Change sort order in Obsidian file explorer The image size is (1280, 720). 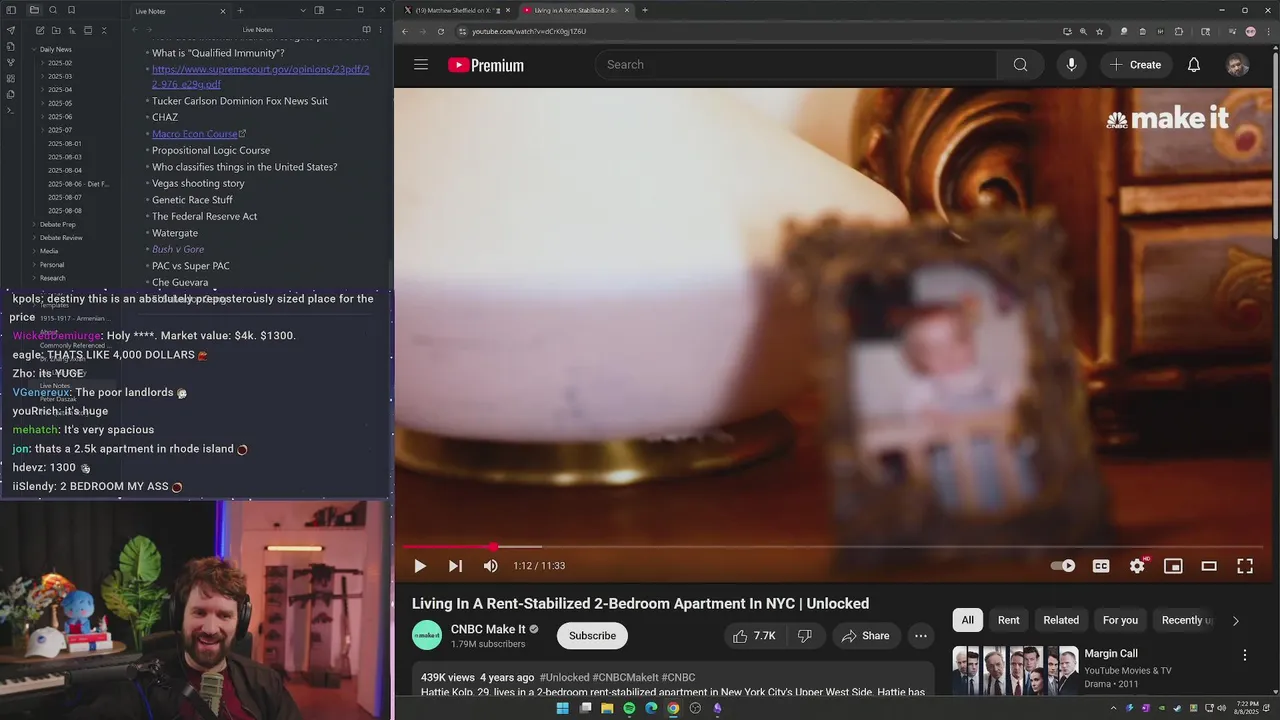click(x=72, y=31)
